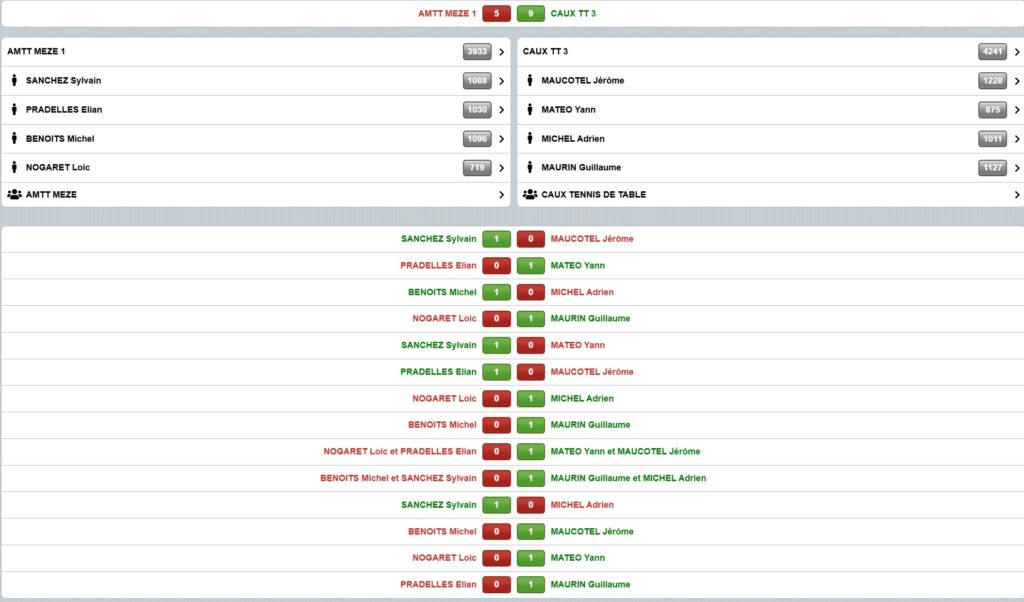Expand the MATEO Yann row chevron
Image resolution: width=1024 pixels, height=602 pixels.
tap(1017, 110)
